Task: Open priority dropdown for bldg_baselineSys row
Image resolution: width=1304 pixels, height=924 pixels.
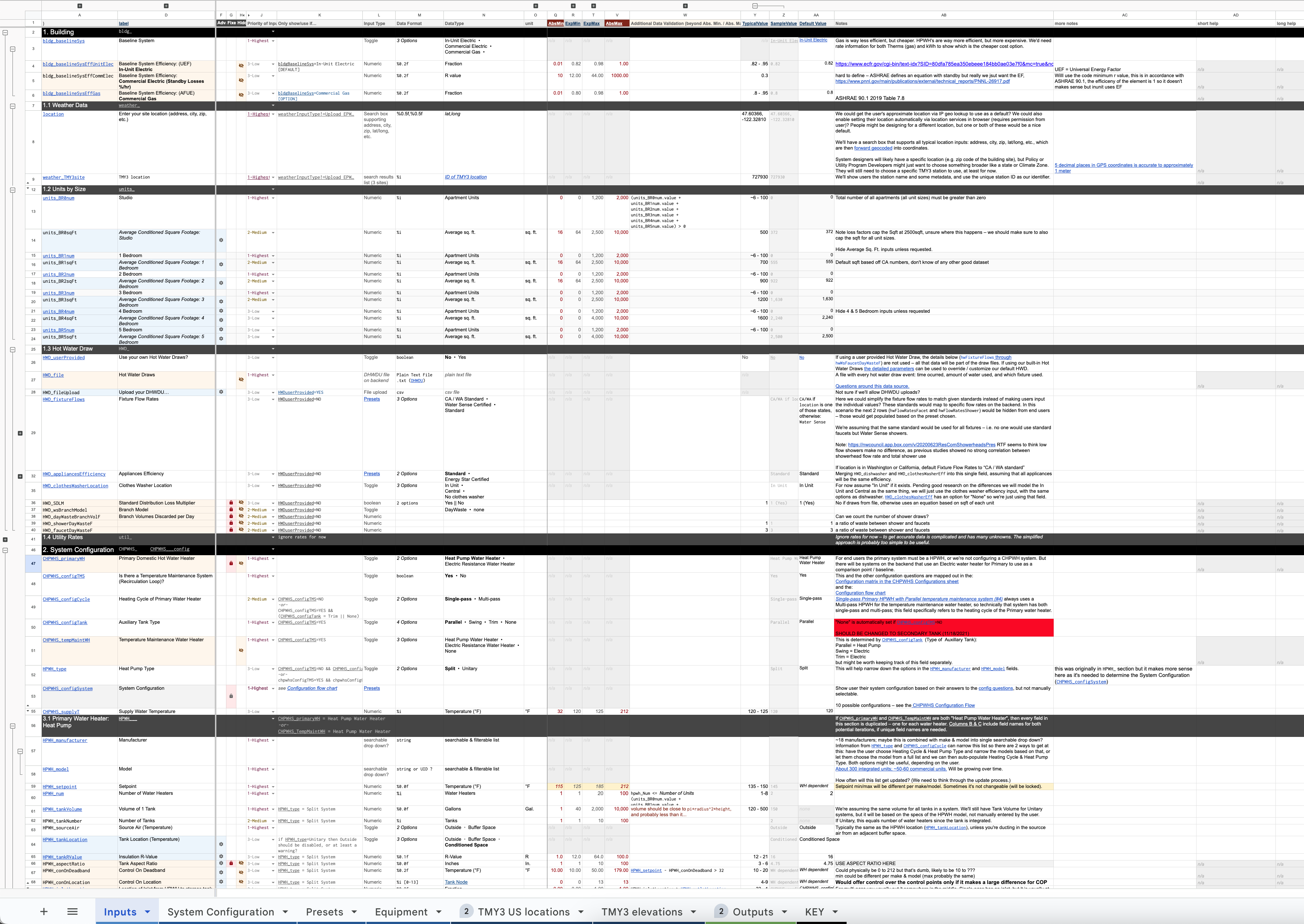Action: point(272,41)
